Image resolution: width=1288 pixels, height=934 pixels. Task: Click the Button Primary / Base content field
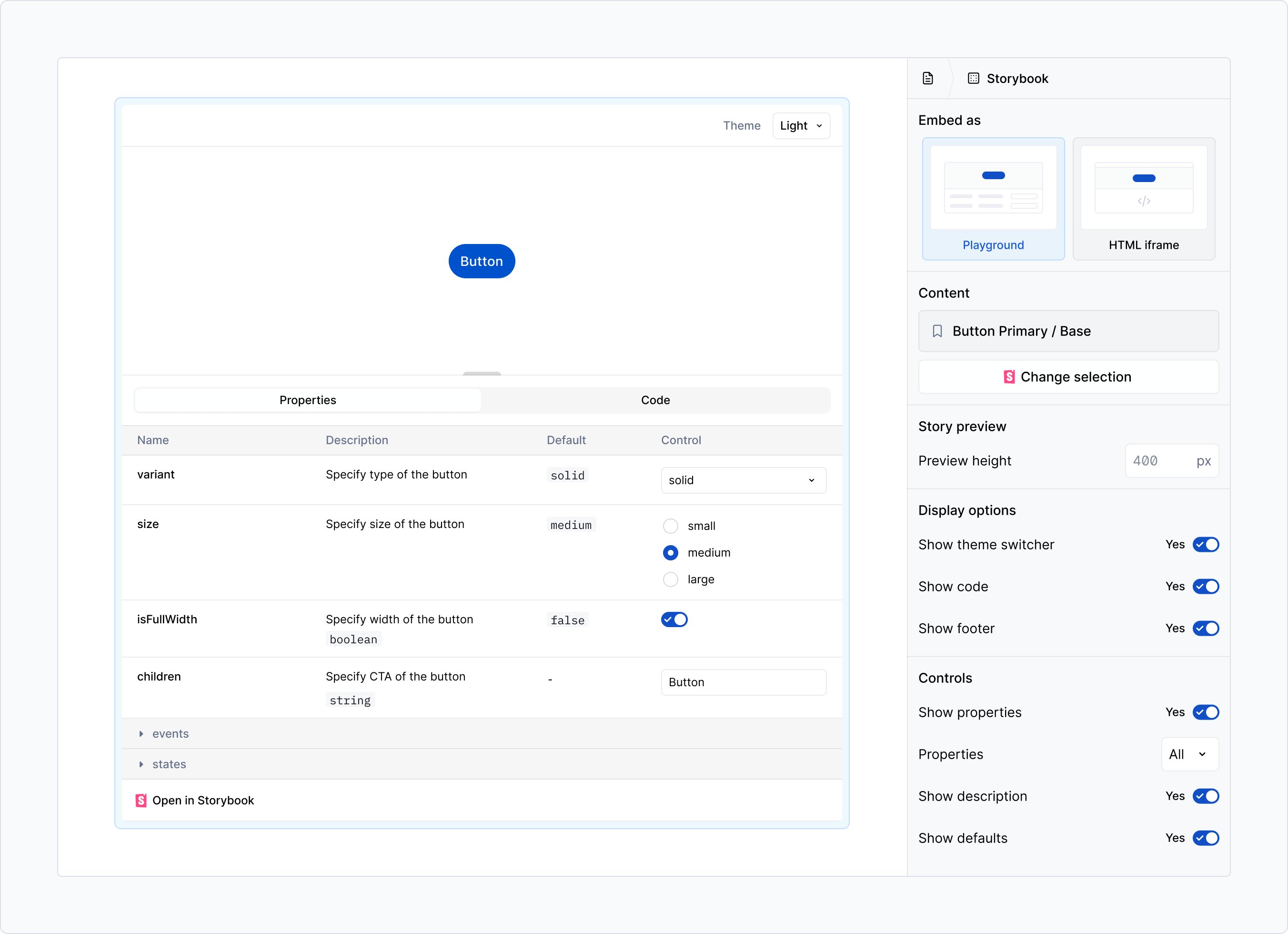point(1068,331)
